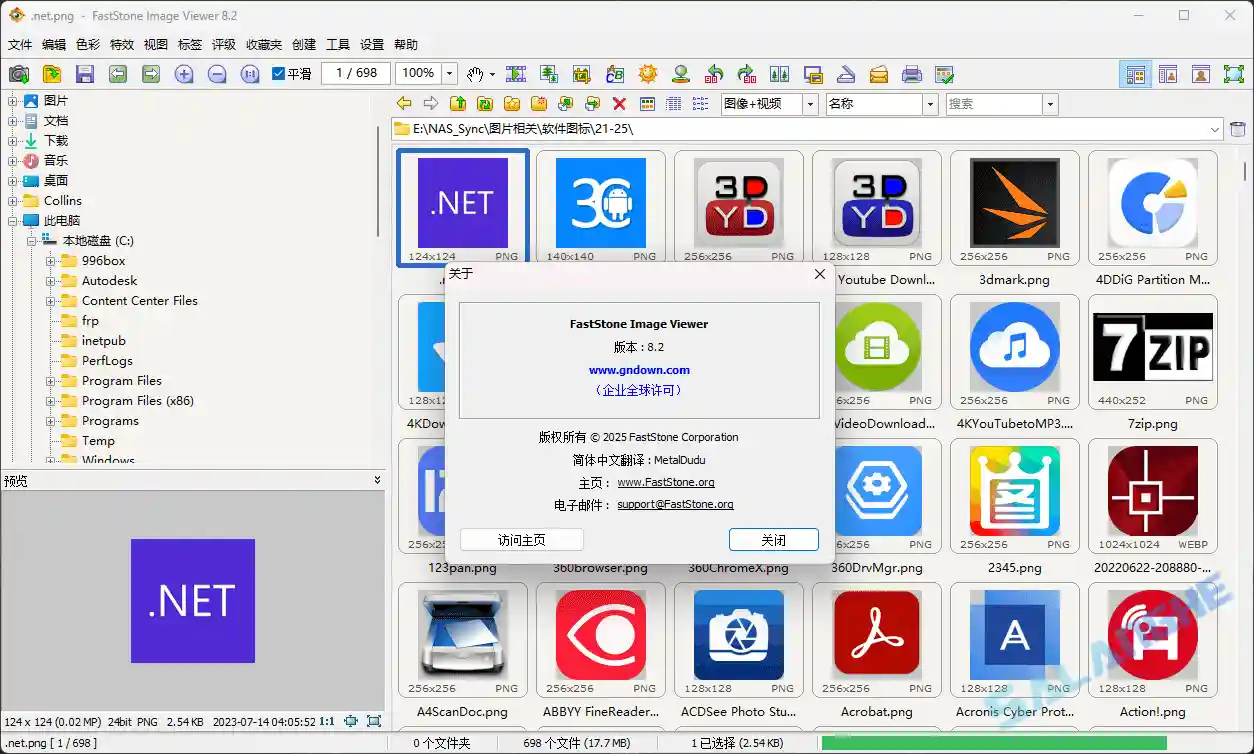Viewport: 1254px width, 754px height.
Task: Click the green fullscreen view icon
Action: (x=1234, y=73)
